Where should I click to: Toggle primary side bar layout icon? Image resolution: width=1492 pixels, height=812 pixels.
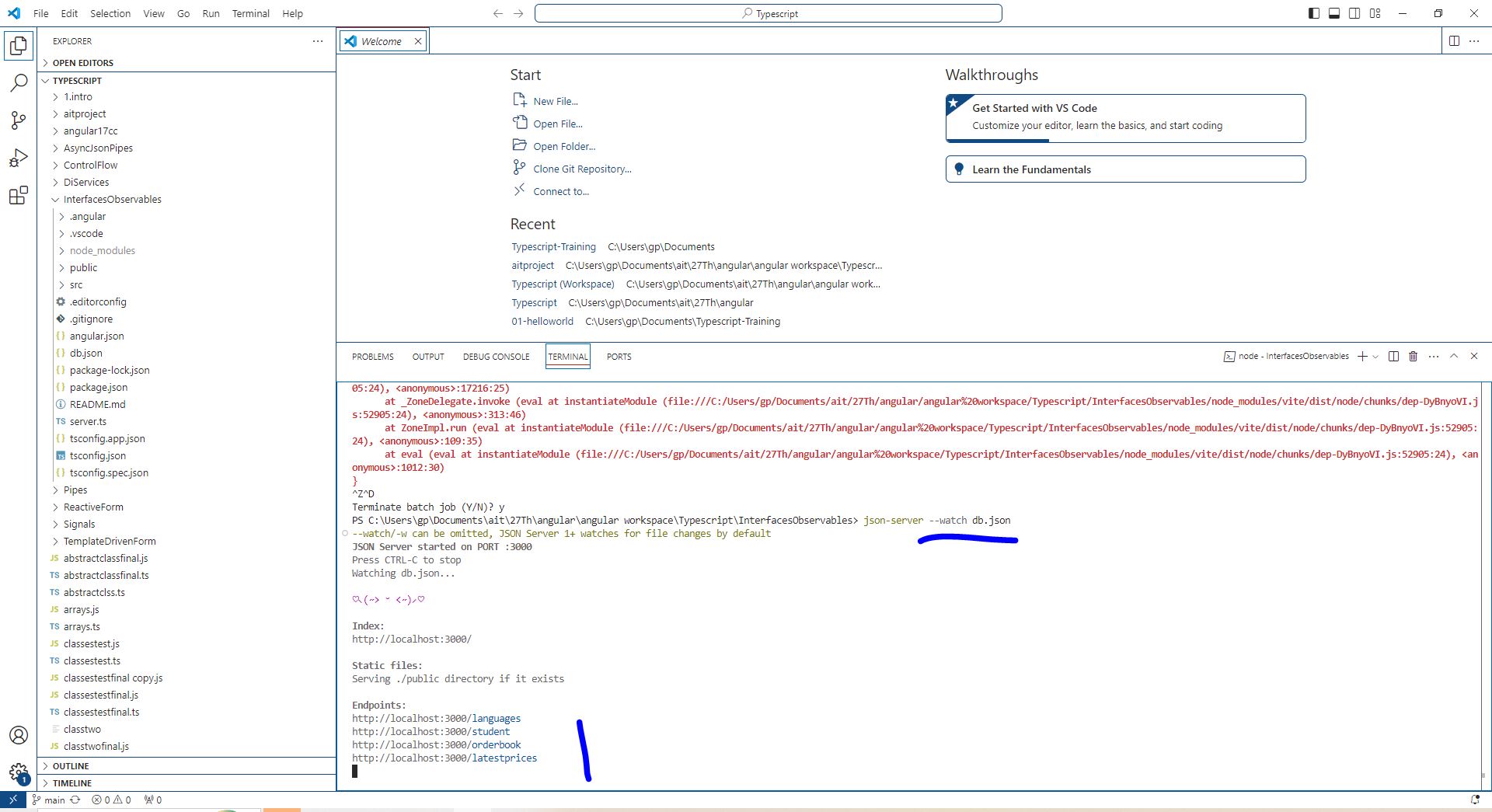(1314, 13)
